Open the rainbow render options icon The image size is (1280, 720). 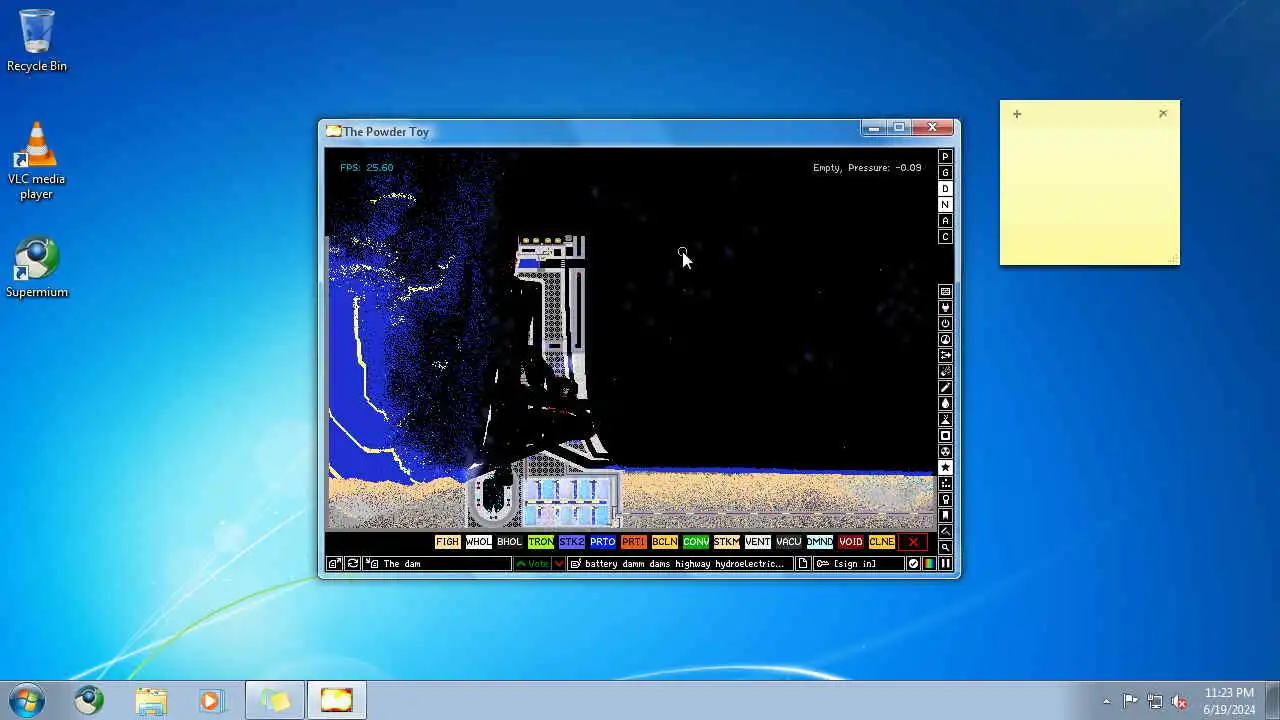(x=929, y=564)
